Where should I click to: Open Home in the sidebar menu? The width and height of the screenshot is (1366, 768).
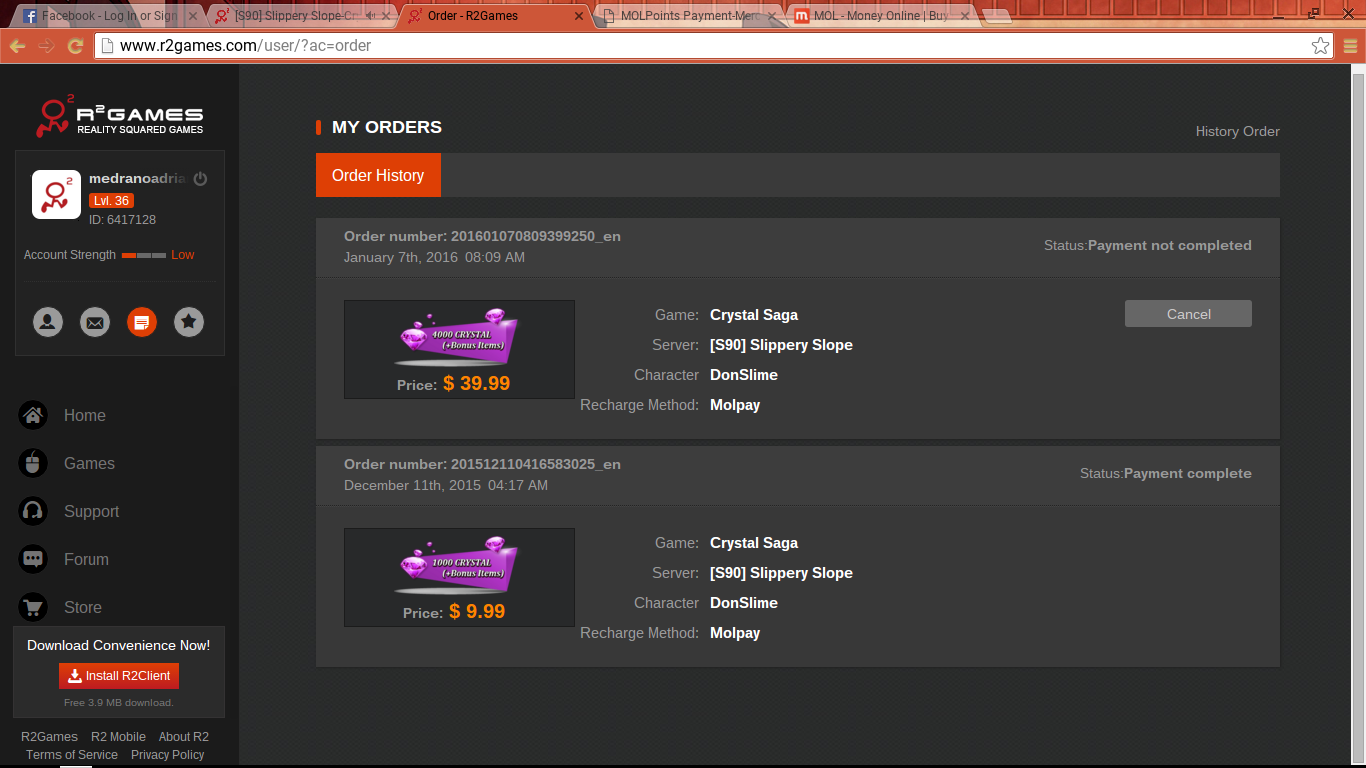pos(84,415)
